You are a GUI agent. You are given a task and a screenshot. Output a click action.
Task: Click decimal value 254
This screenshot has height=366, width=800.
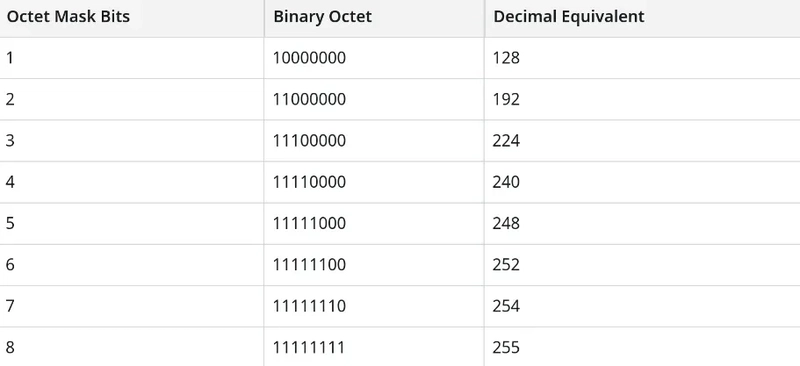coord(506,306)
